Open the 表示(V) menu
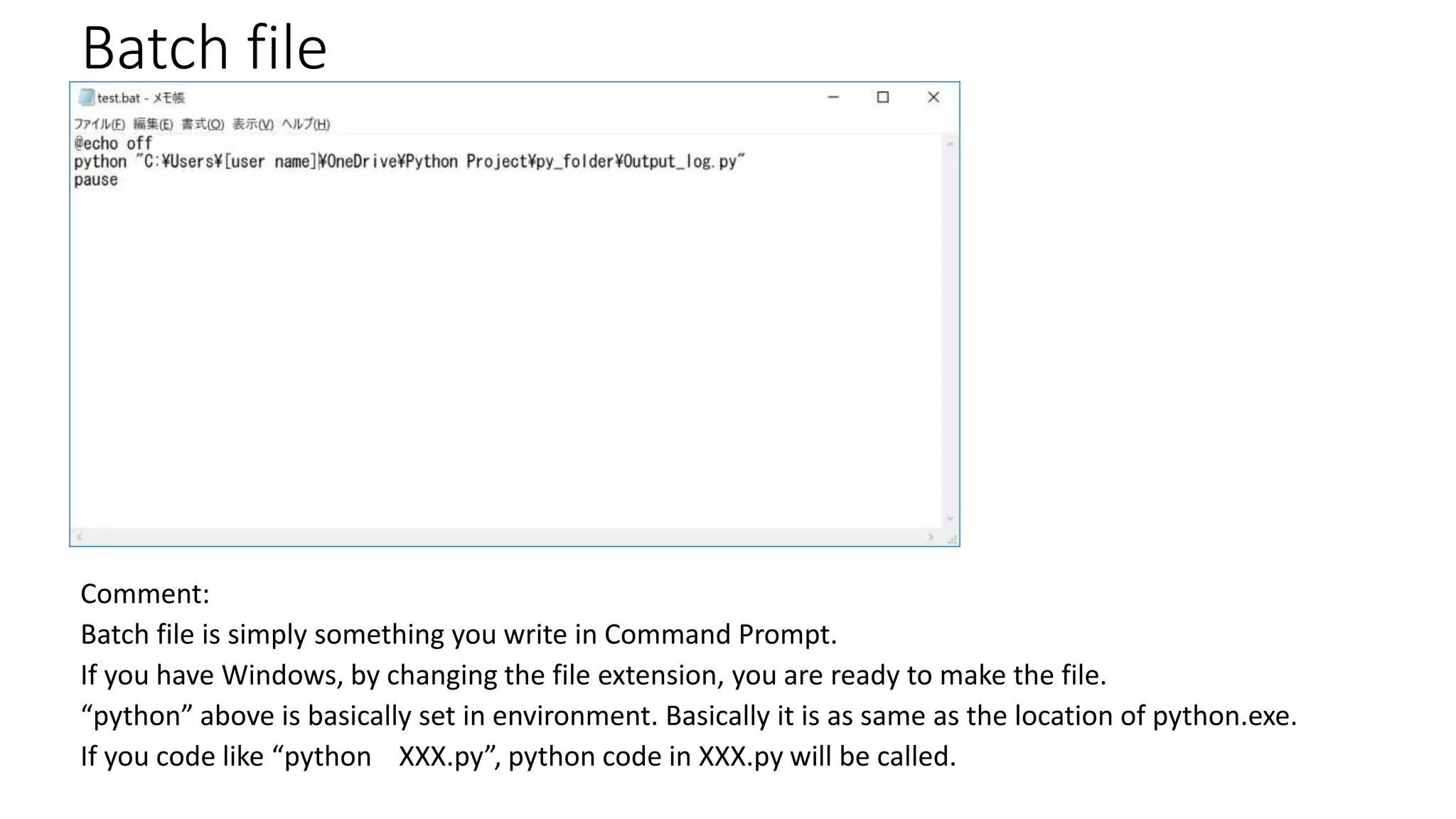The height and width of the screenshot is (819, 1456). [253, 124]
